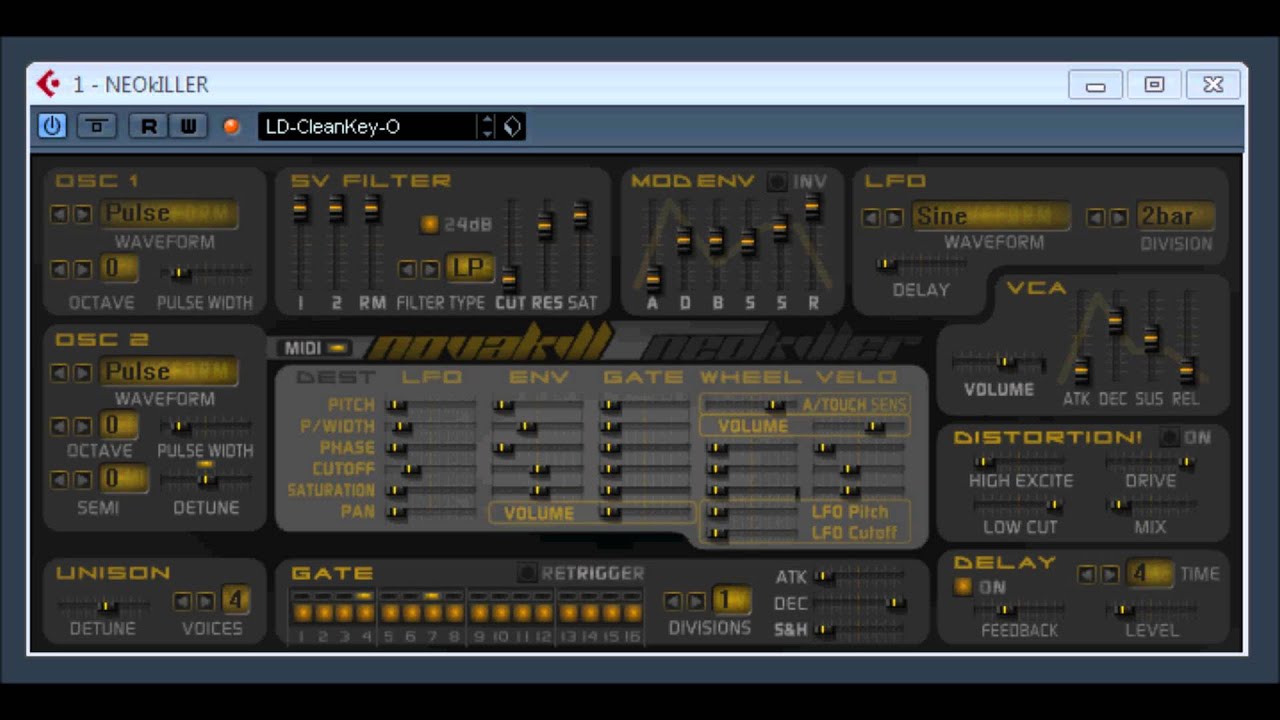Click OSC 1 octave next arrow
The height and width of the screenshot is (720, 1280).
83,270
